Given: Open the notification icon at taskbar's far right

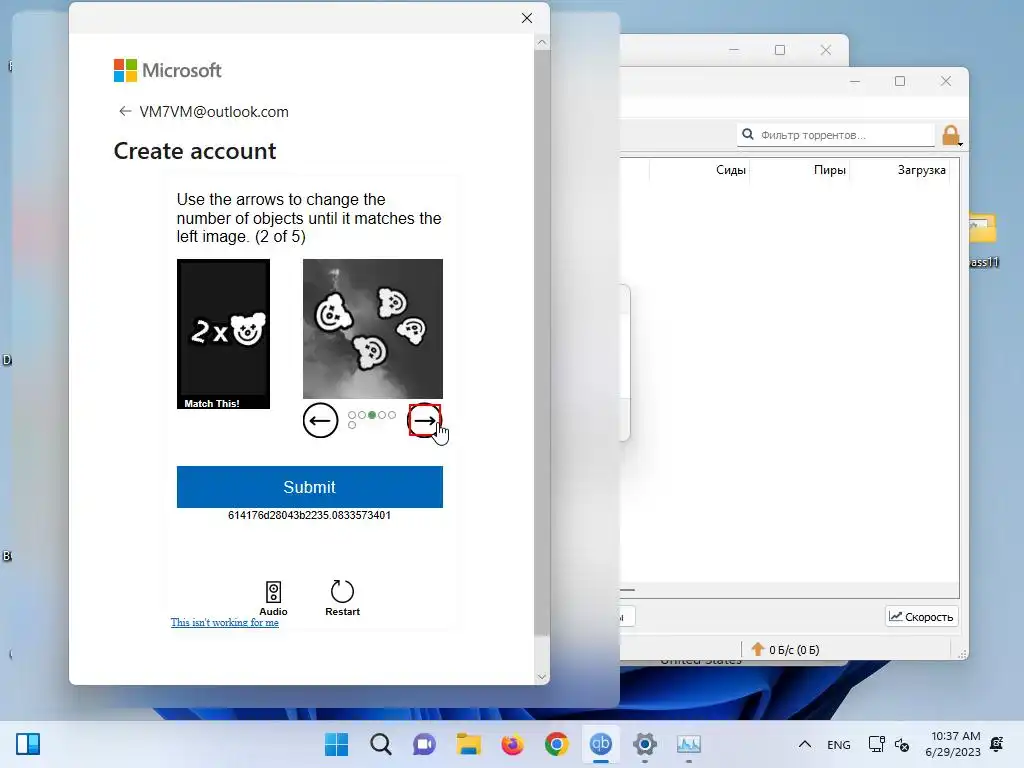Looking at the screenshot, I should pyautogui.click(x=997, y=744).
